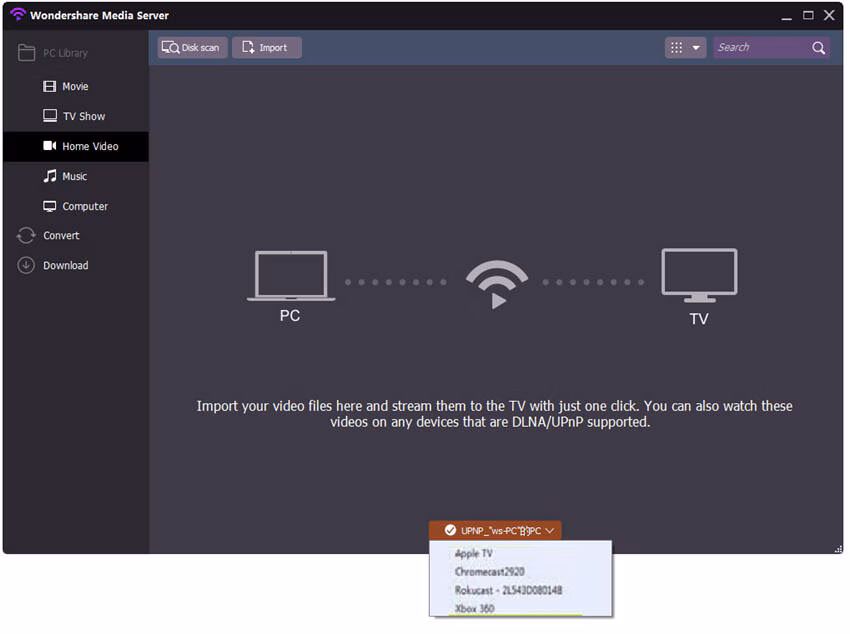Screen dimensions: 850x634
Task: Choose Xbox 360 from device list
Action: click(x=474, y=609)
